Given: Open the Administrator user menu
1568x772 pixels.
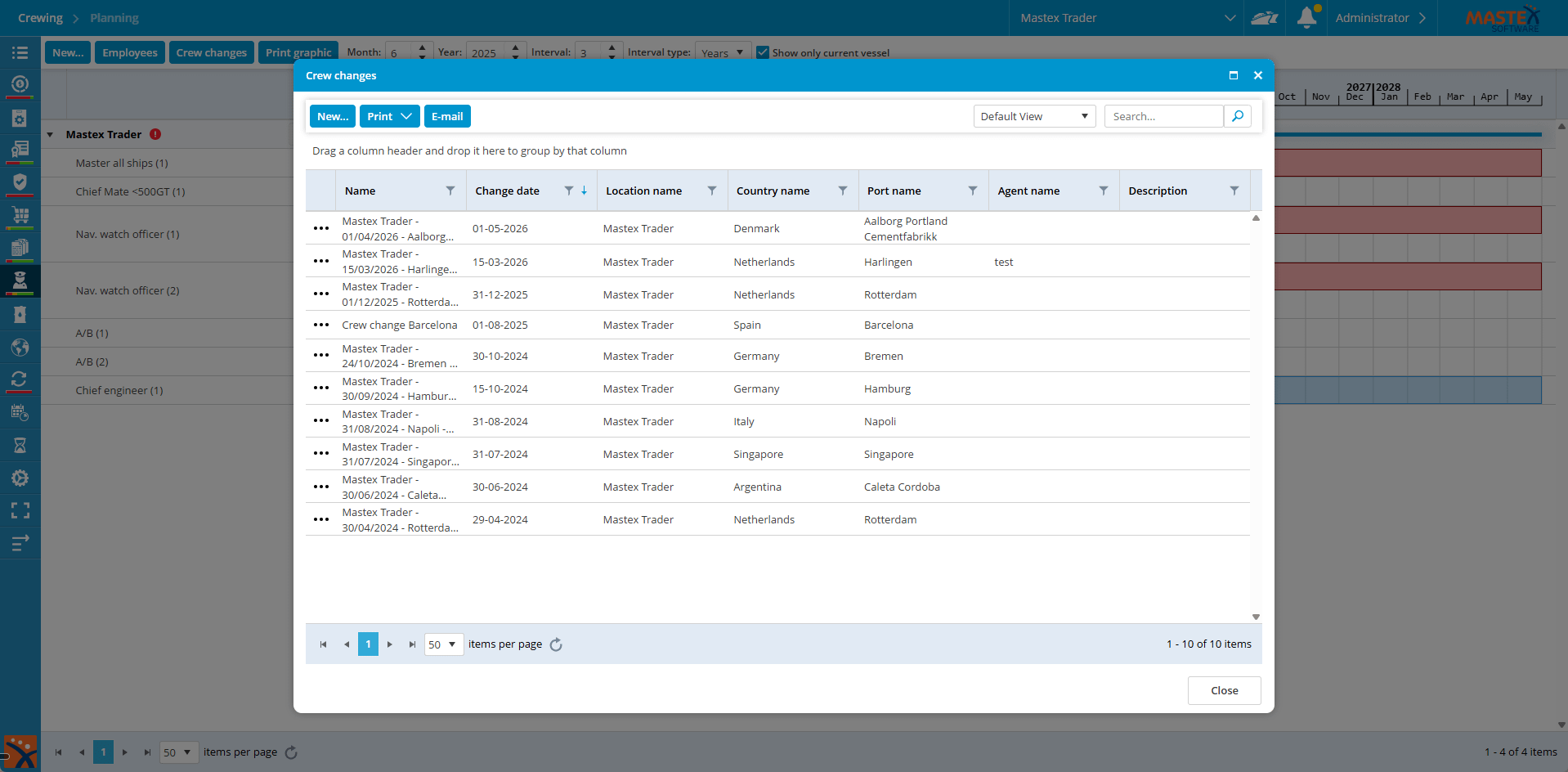Looking at the screenshot, I should pos(1380,18).
